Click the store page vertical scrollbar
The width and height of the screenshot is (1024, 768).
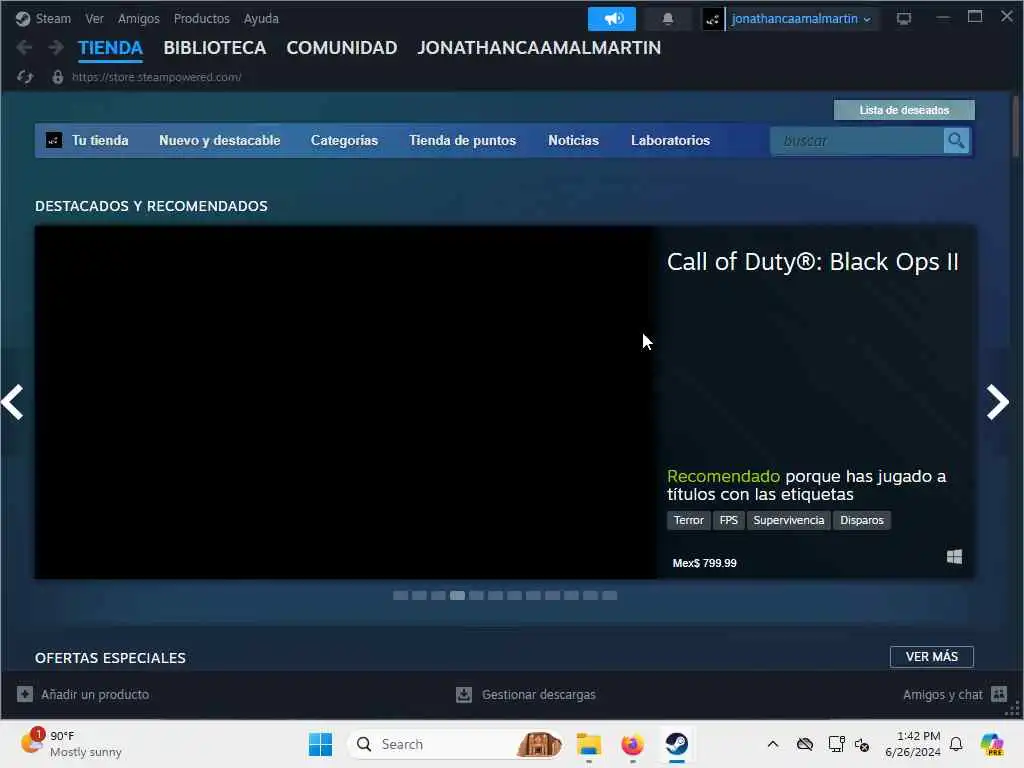click(1016, 126)
